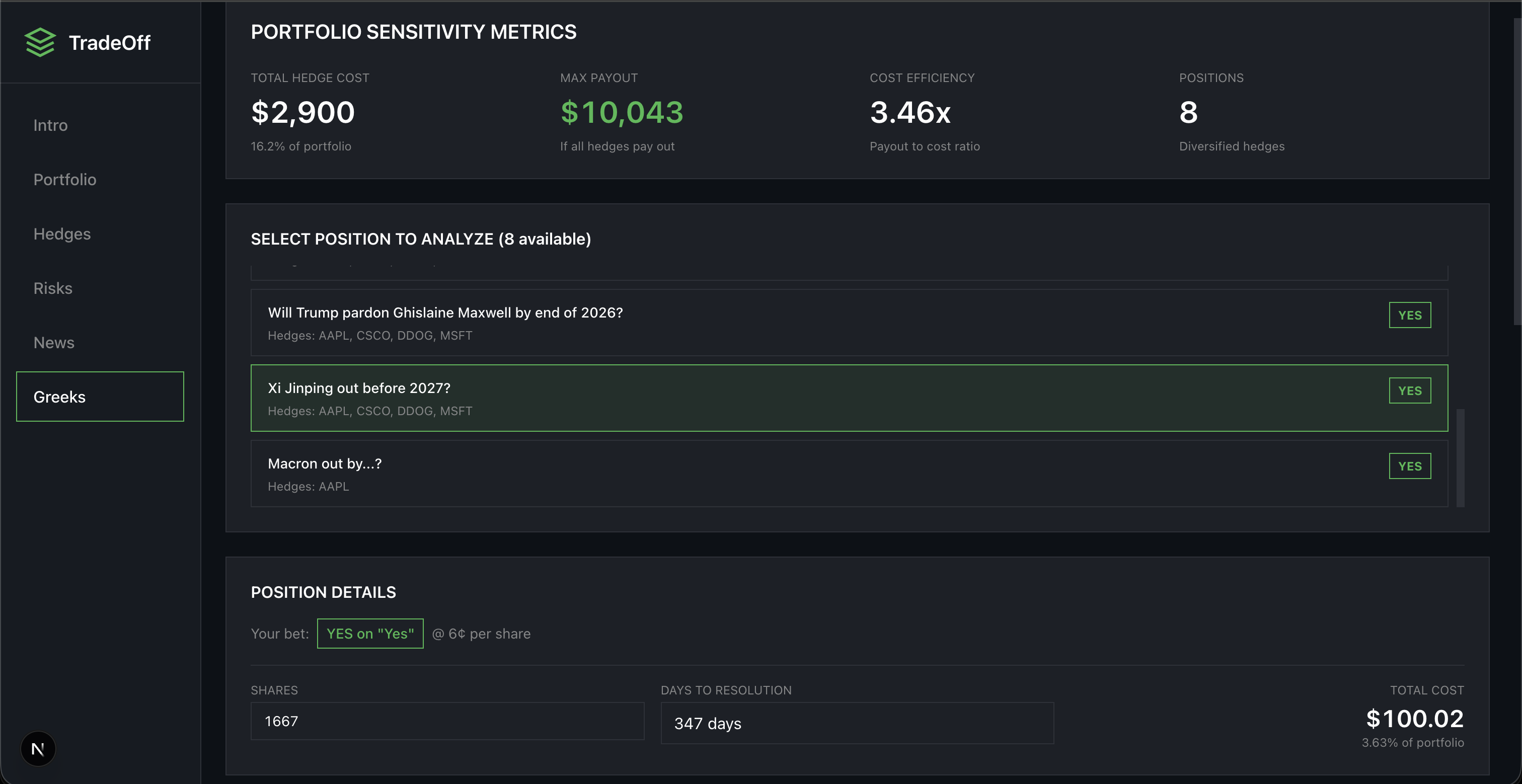Viewport: 1522px width, 784px height.
Task: Click the Days to Resolution field
Action: [856, 723]
